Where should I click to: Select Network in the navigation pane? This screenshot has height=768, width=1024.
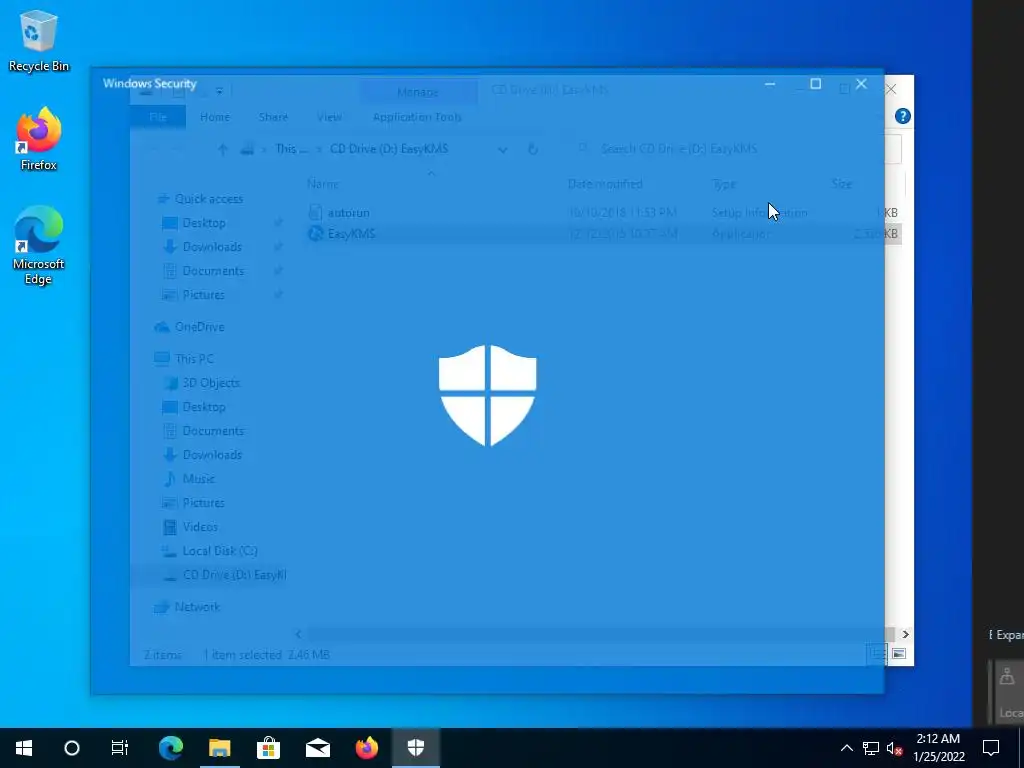coord(197,607)
